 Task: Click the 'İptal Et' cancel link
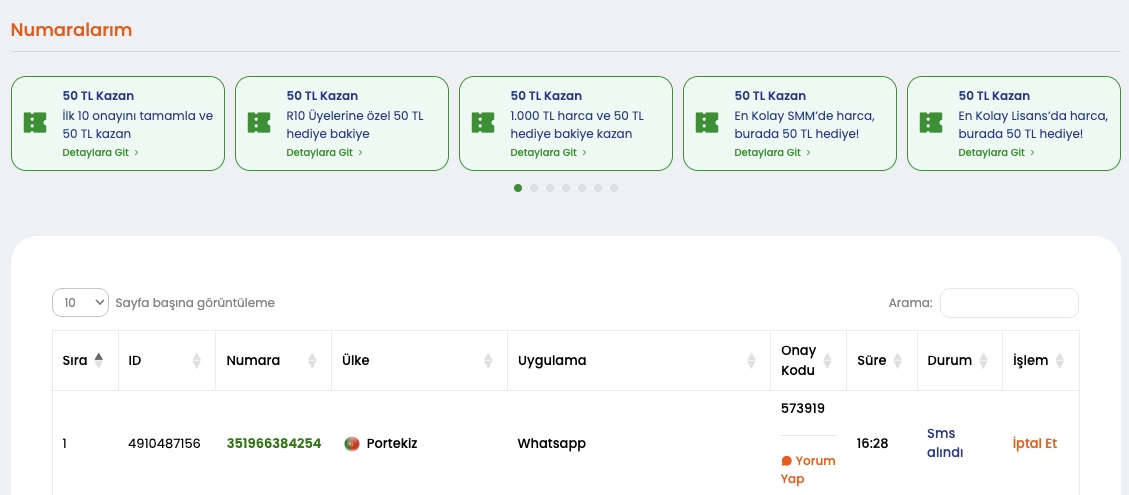click(x=1034, y=443)
